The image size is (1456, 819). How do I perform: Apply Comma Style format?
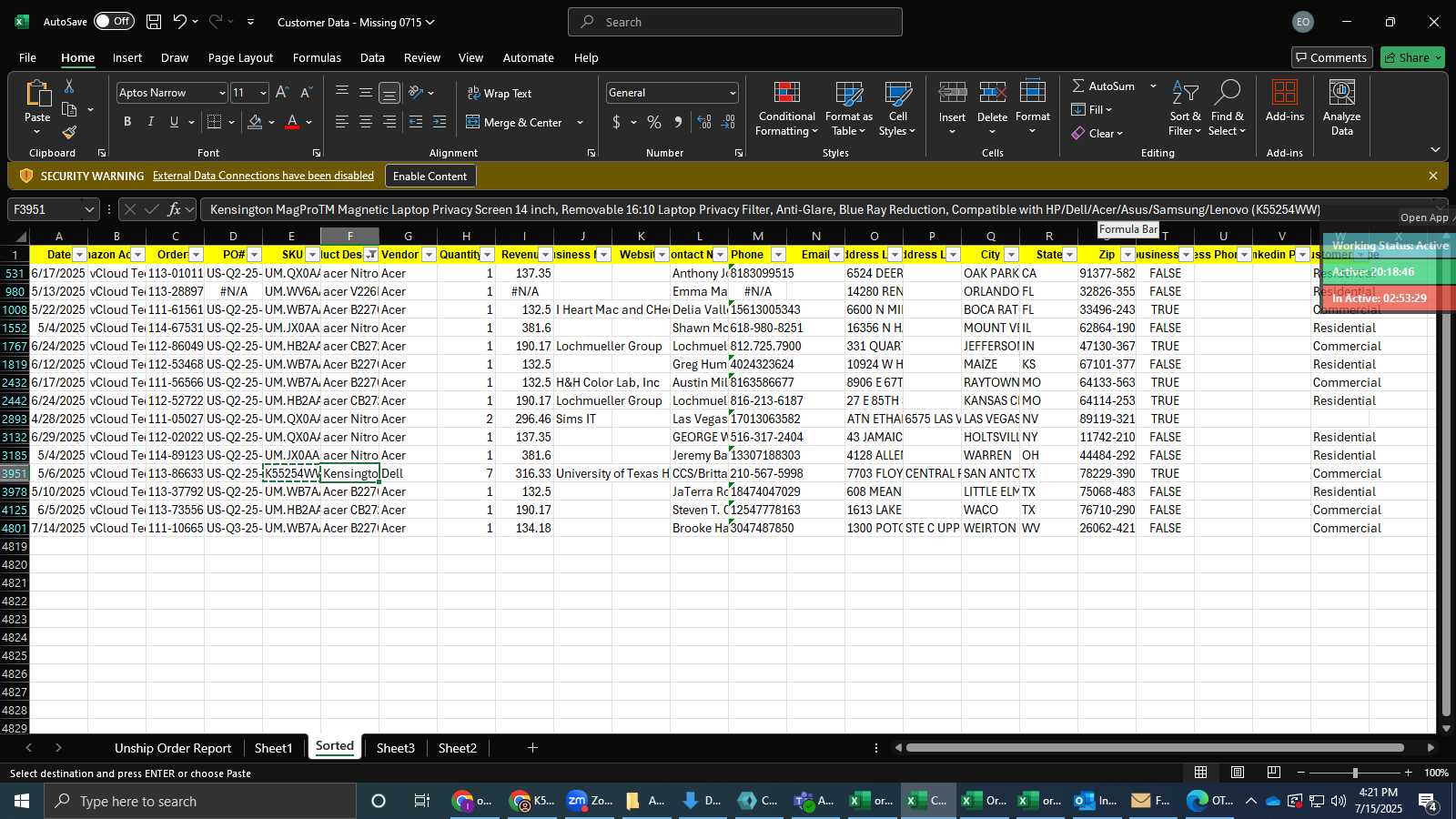click(678, 122)
